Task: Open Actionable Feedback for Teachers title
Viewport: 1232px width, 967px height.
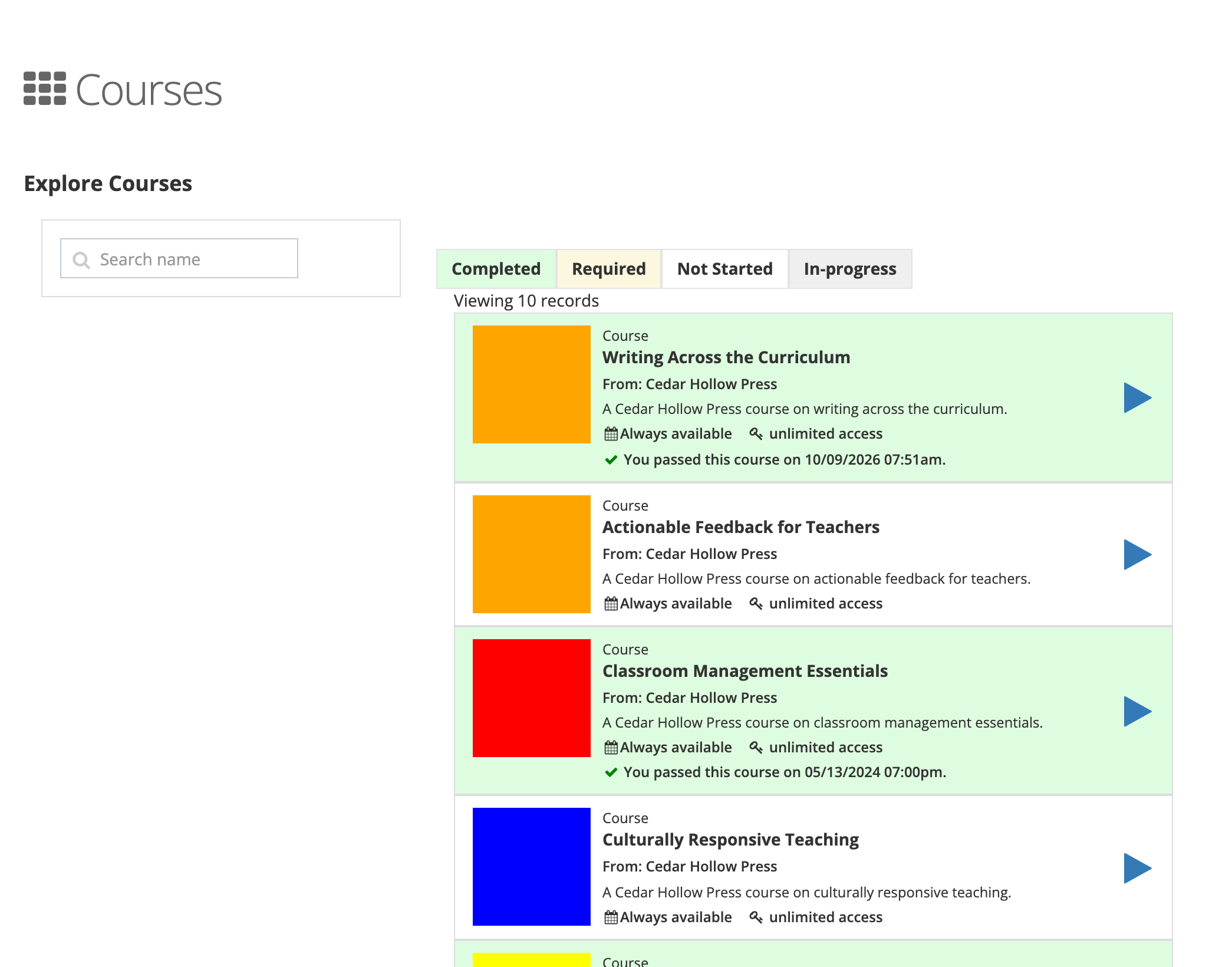Action: 740,527
